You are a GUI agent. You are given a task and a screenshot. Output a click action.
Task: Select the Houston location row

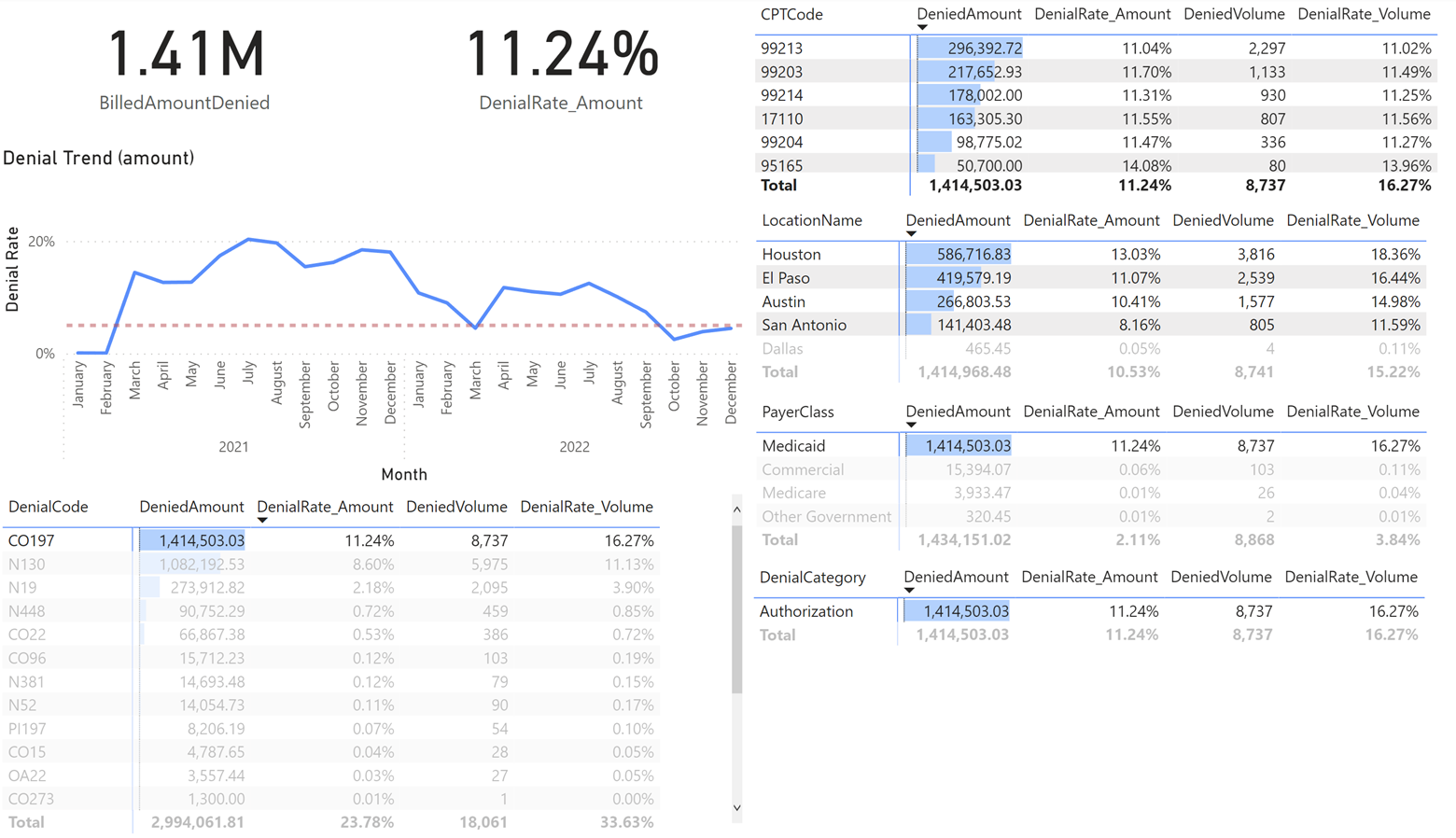(791, 254)
